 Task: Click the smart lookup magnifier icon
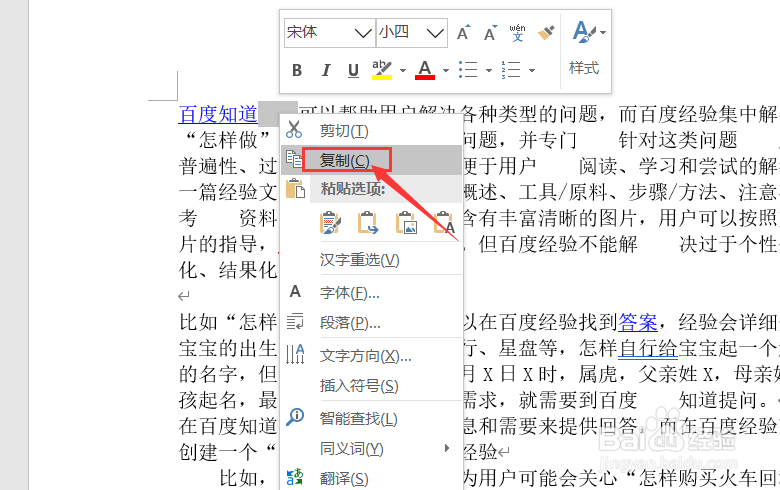pos(295,417)
